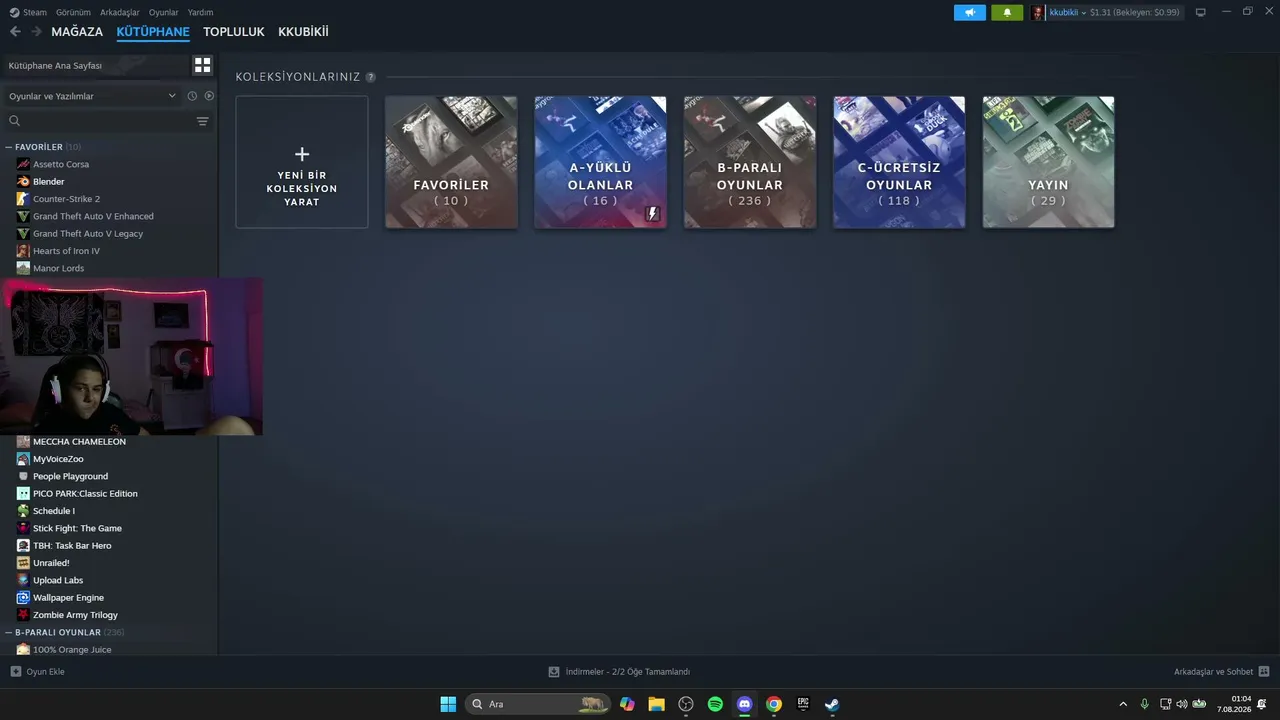Click the wallet balance $1.31
Viewport: 1280px width, 720px height.
(x=1135, y=12)
